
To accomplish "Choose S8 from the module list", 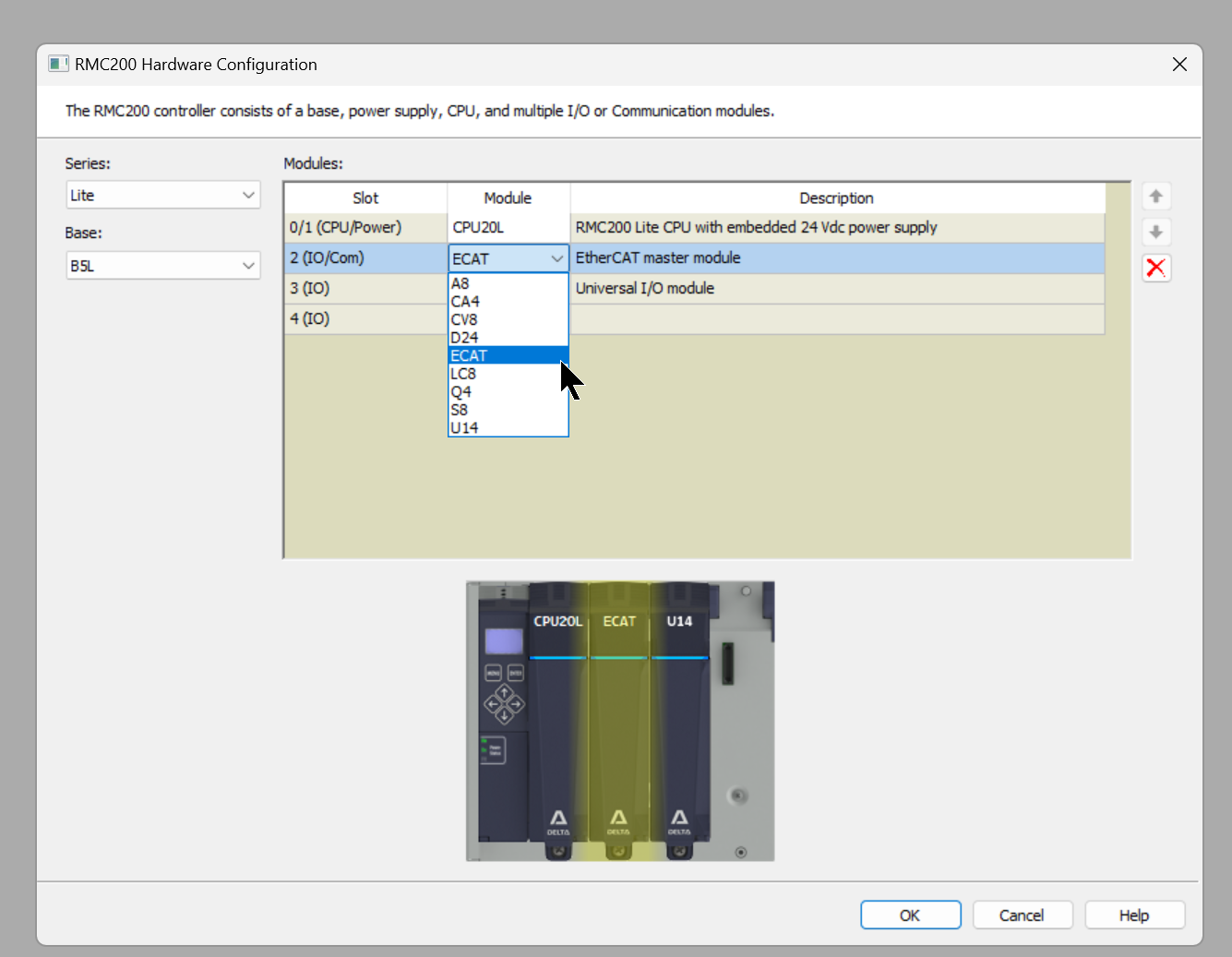I will point(508,410).
